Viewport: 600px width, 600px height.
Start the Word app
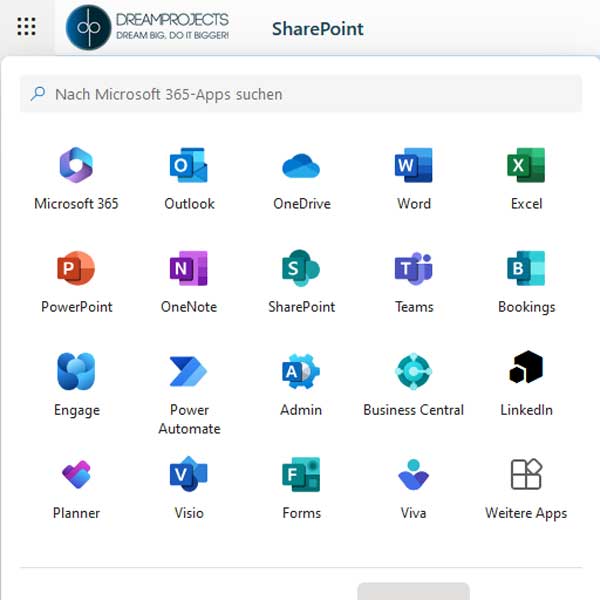coord(414,179)
